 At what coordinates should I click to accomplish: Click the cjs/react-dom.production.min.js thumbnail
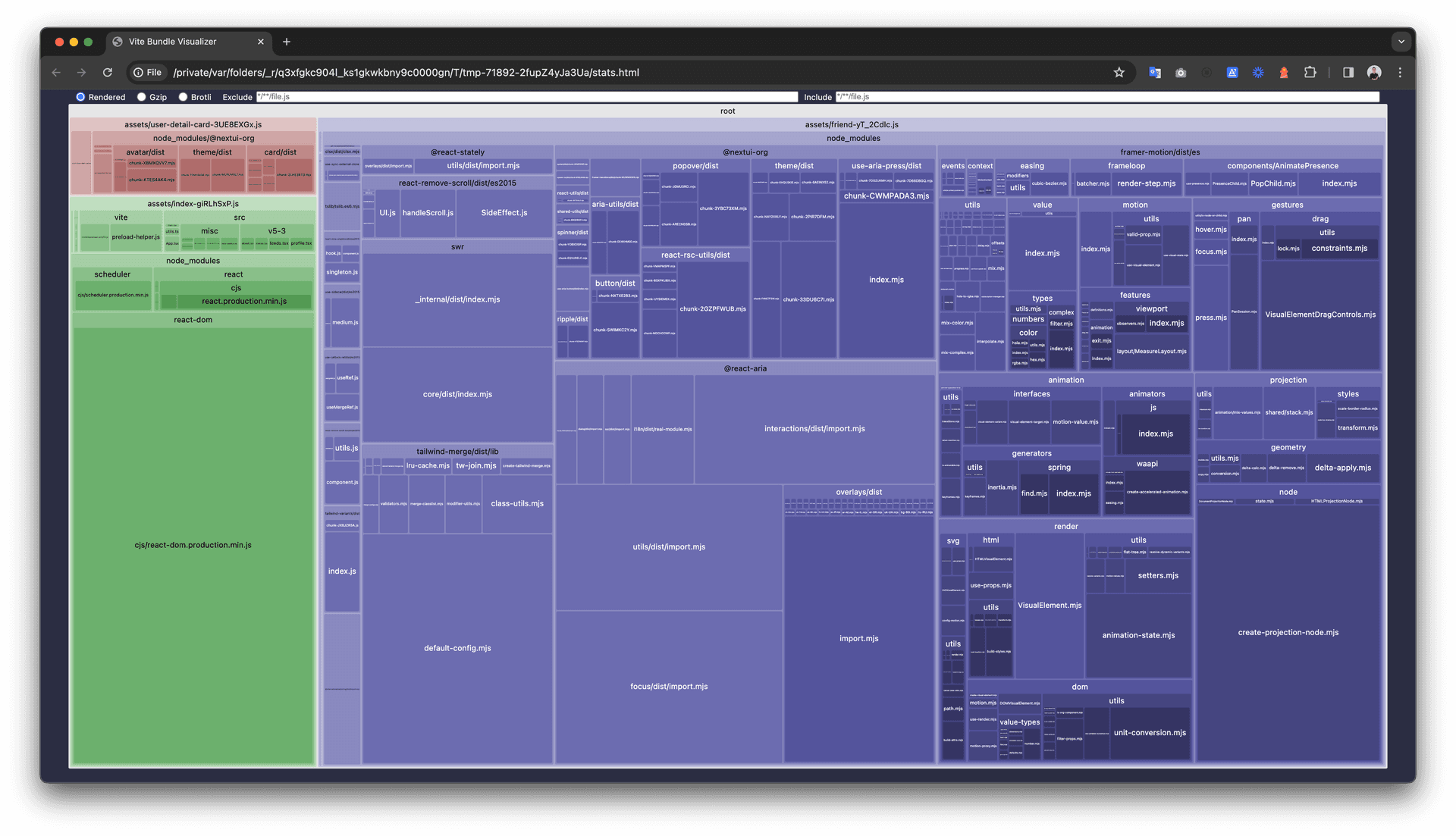pyautogui.click(x=192, y=545)
